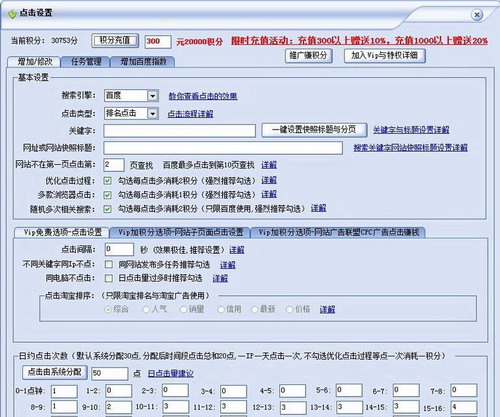500x417 pixels.
Task: Enable the 同电脑不点击 checkbox
Action: (x=109, y=278)
